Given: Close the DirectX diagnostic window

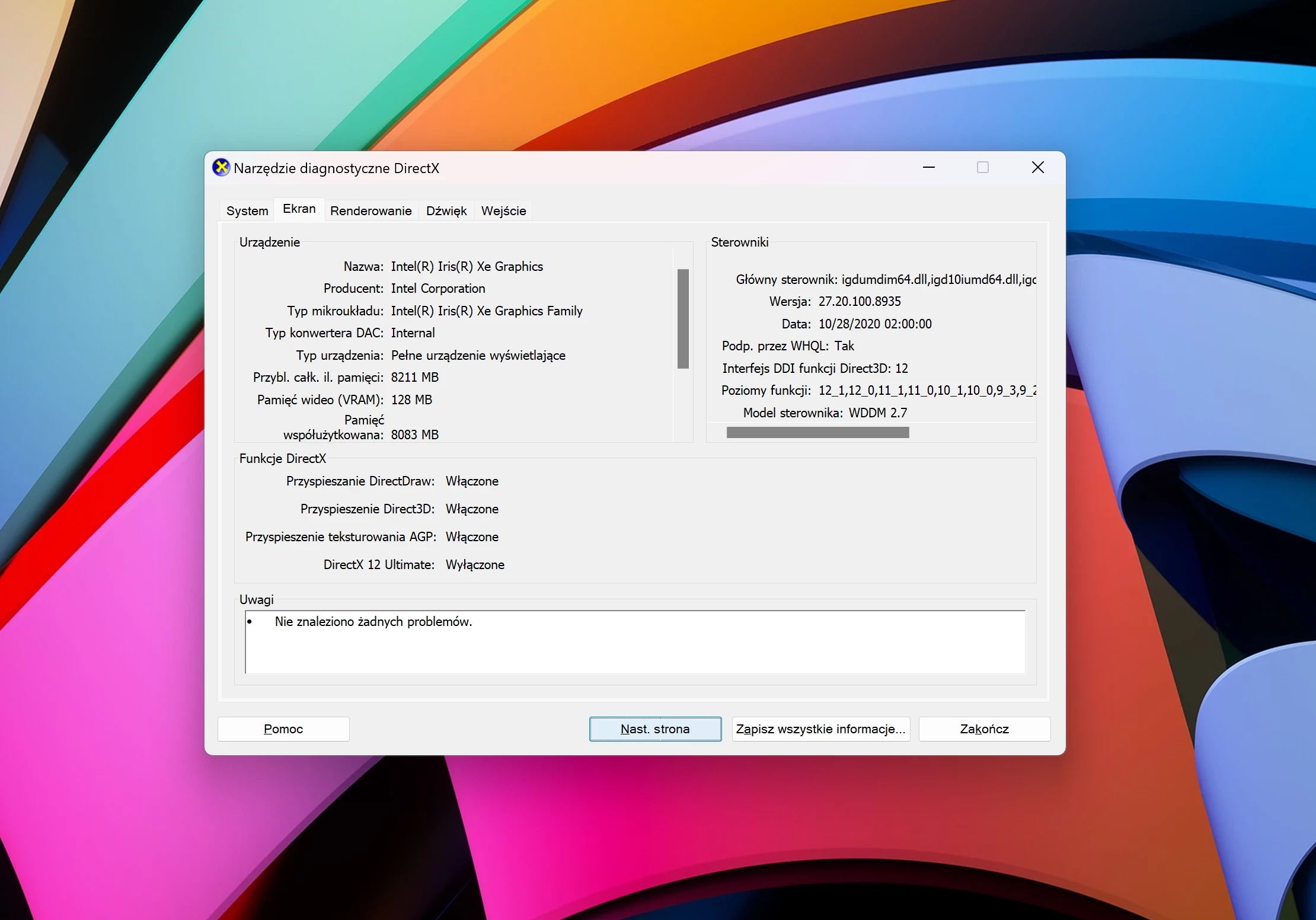Looking at the screenshot, I should 1038,168.
